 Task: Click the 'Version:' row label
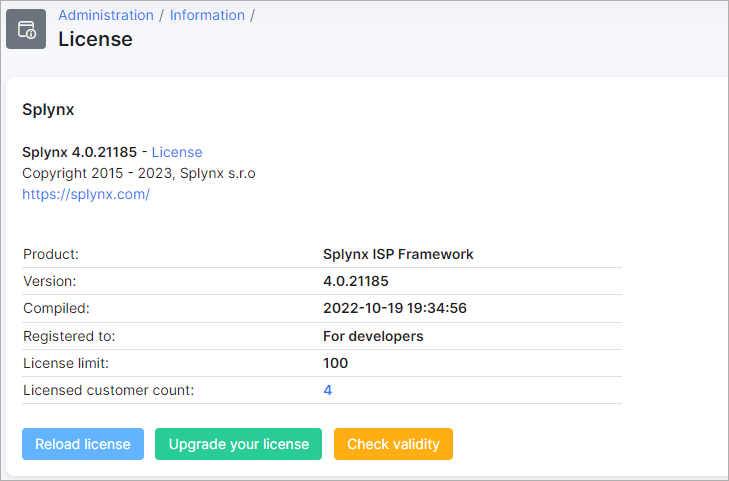pos(49,281)
